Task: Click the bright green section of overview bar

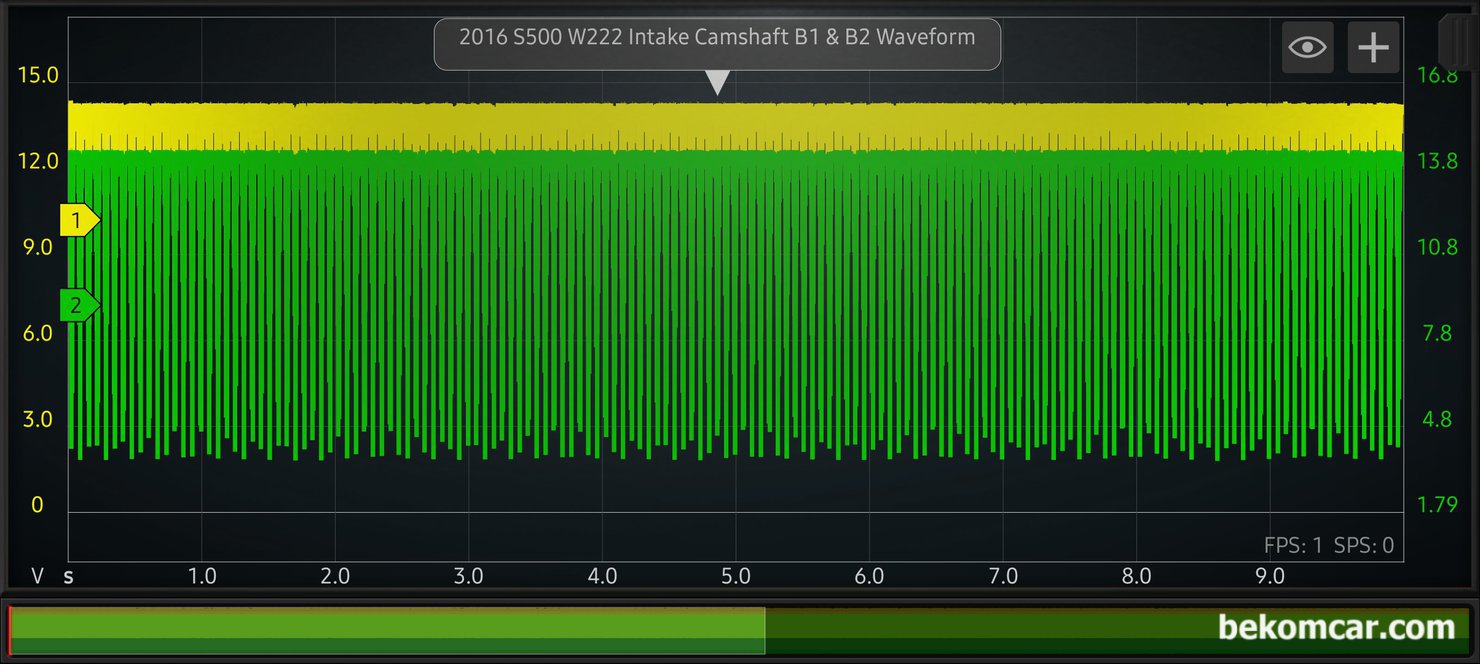Action: coord(387,630)
